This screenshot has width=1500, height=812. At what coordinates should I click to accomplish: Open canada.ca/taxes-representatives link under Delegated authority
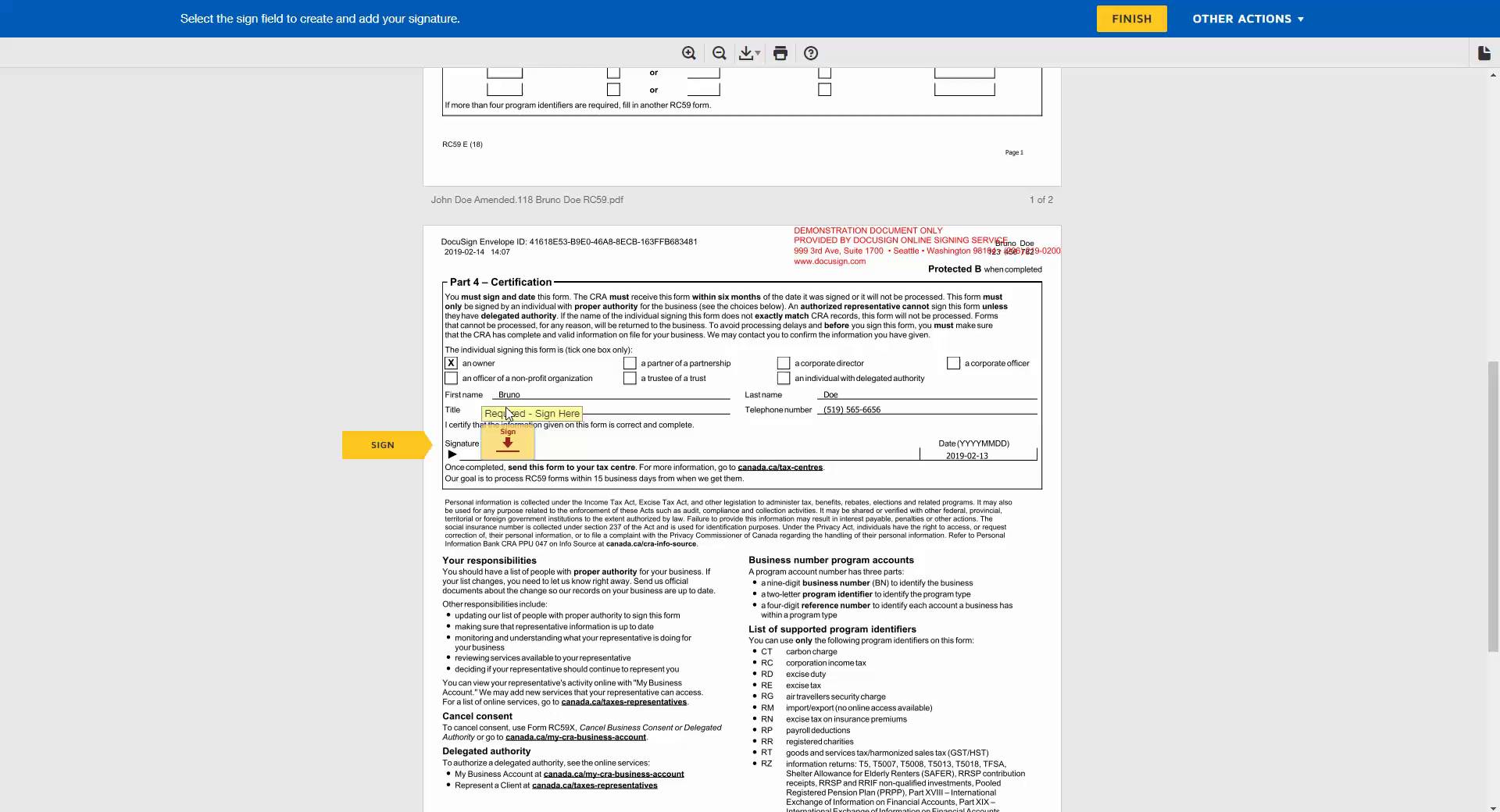(594, 785)
